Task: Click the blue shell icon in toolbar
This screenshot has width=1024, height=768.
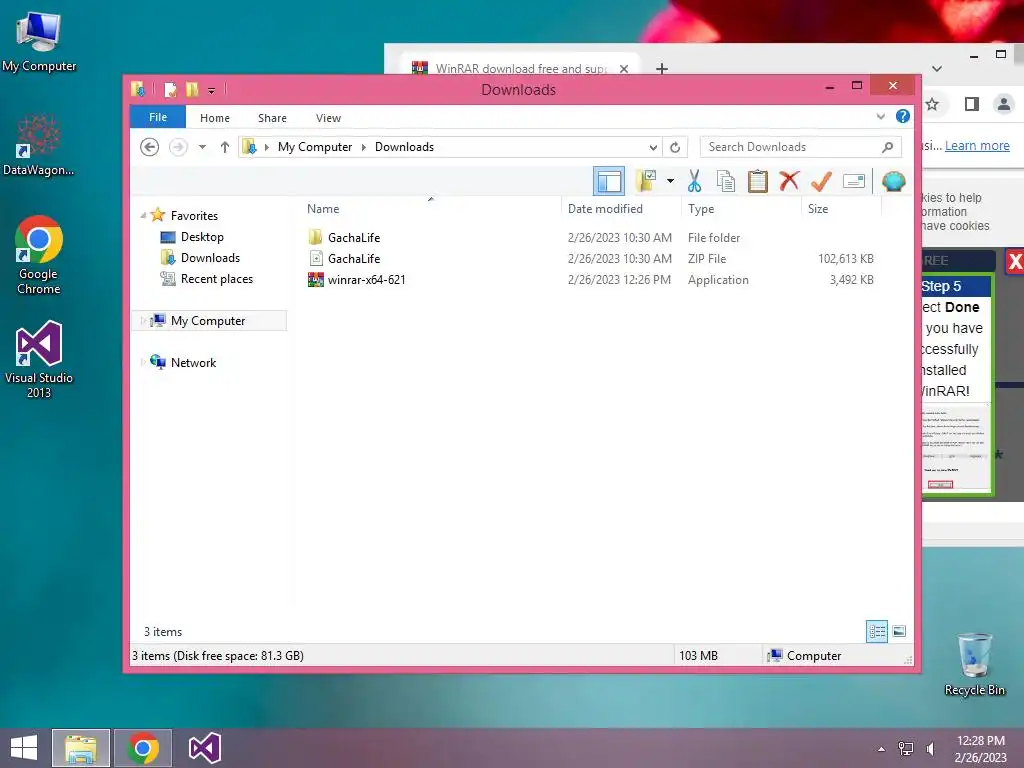Action: [893, 181]
